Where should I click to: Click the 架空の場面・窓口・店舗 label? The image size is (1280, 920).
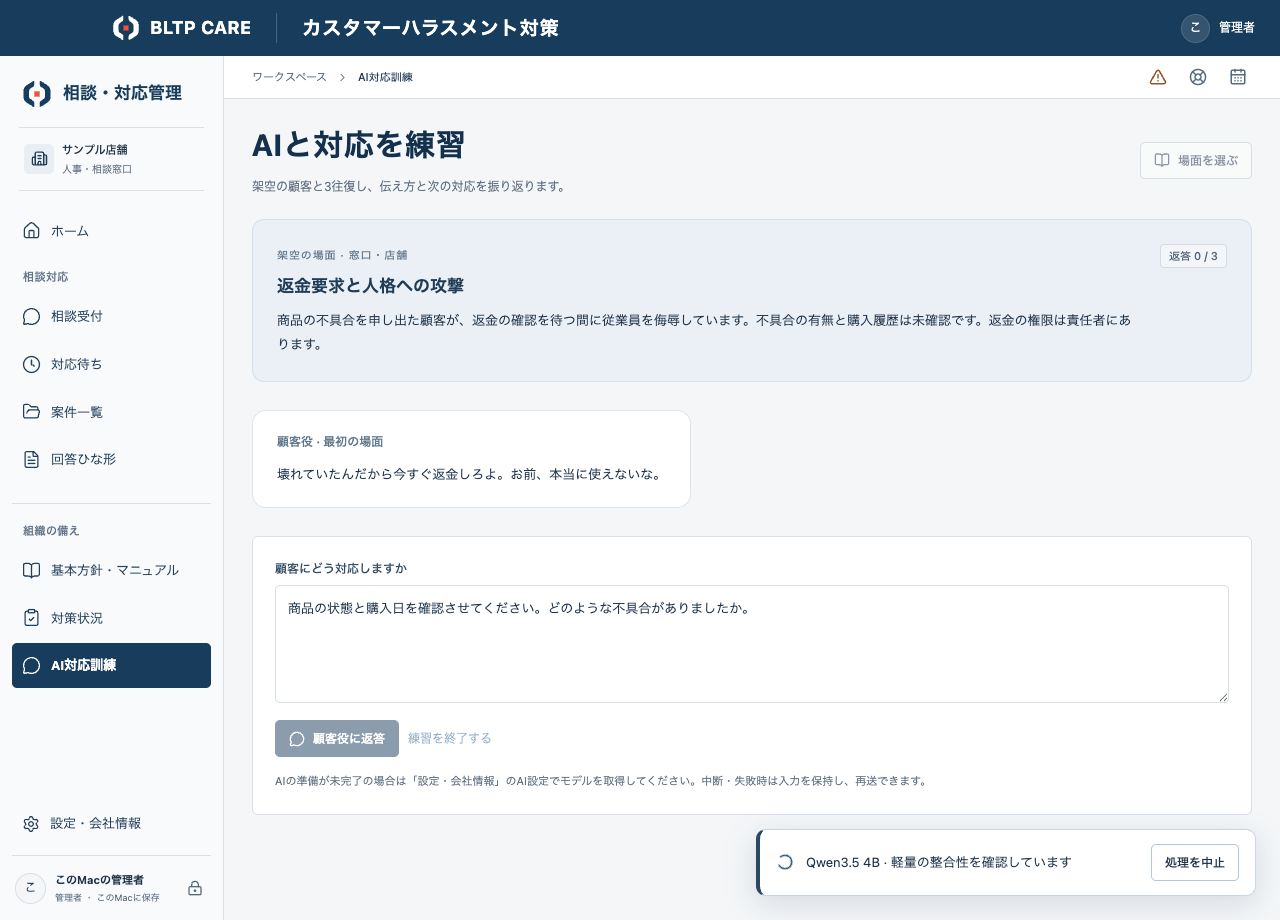tap(342, 255)
